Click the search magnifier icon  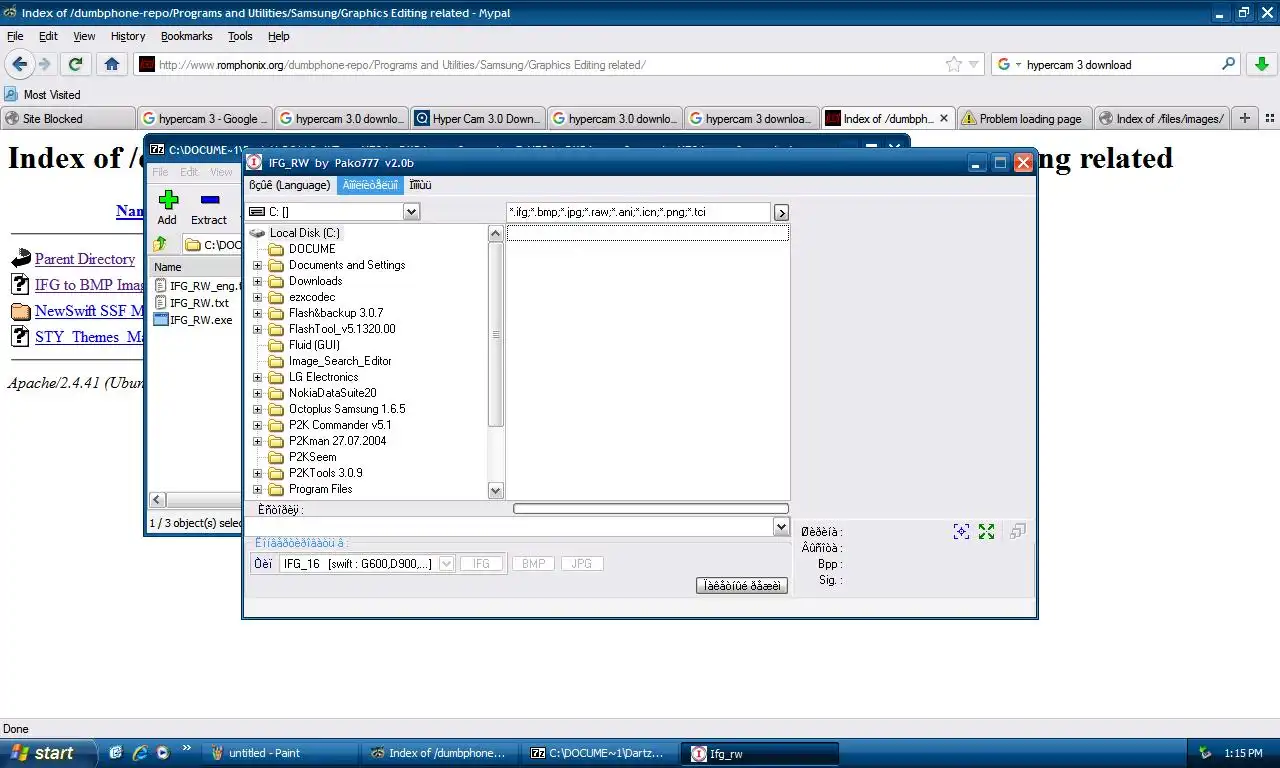[x=1229, y=64]
